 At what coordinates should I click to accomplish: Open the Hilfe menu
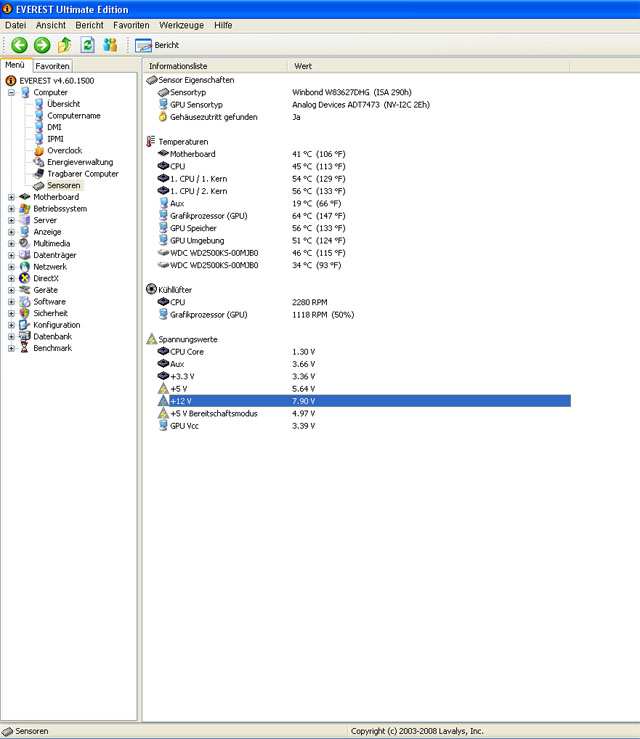[x=223, y=25]
